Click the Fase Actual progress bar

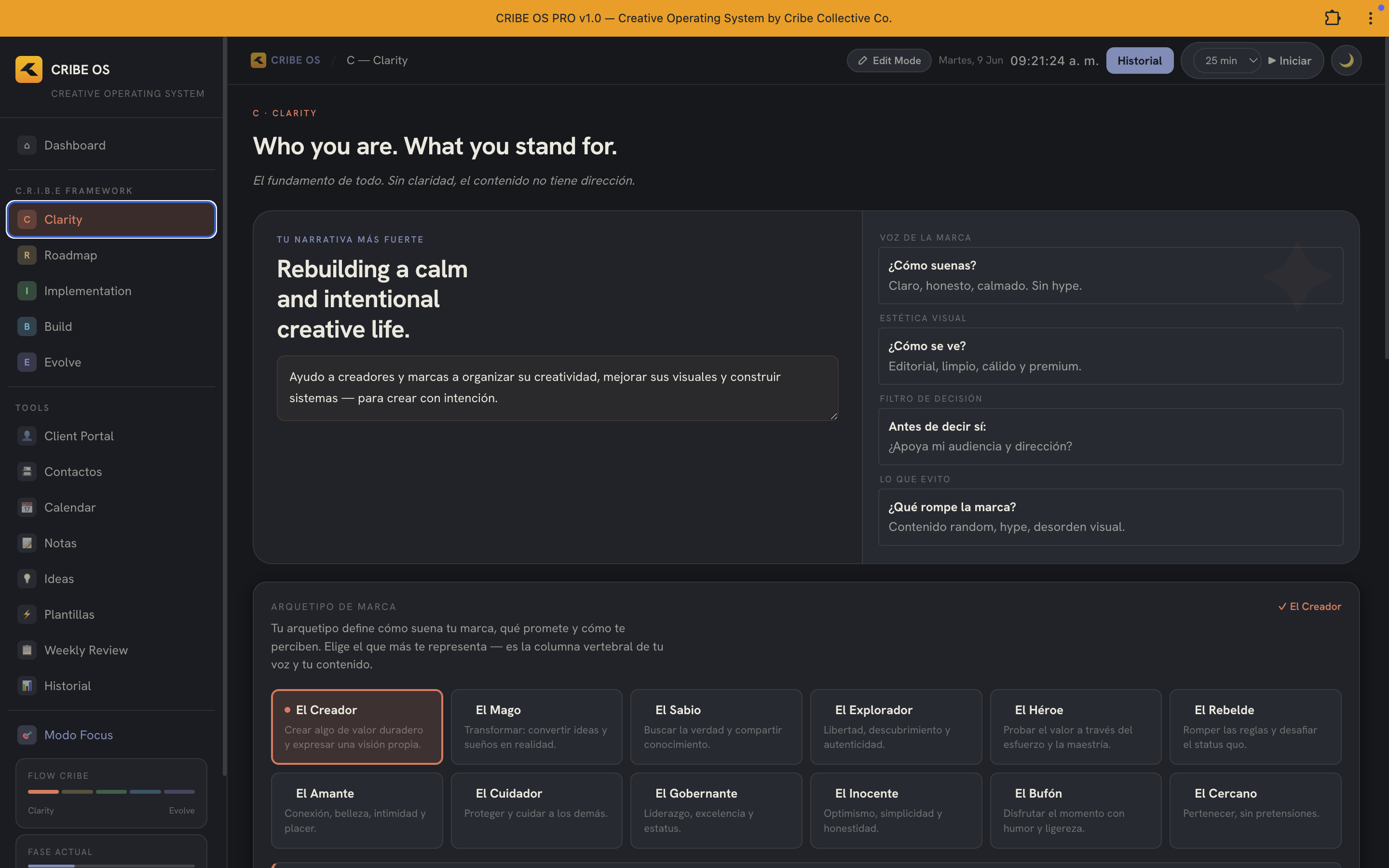111,865
